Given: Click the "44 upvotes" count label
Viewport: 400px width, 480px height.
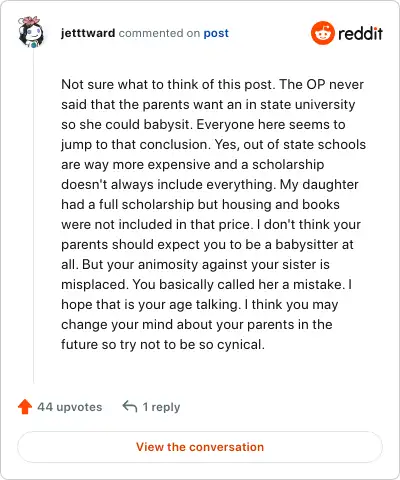Looking at the screenshot, I should pos(70,407).
